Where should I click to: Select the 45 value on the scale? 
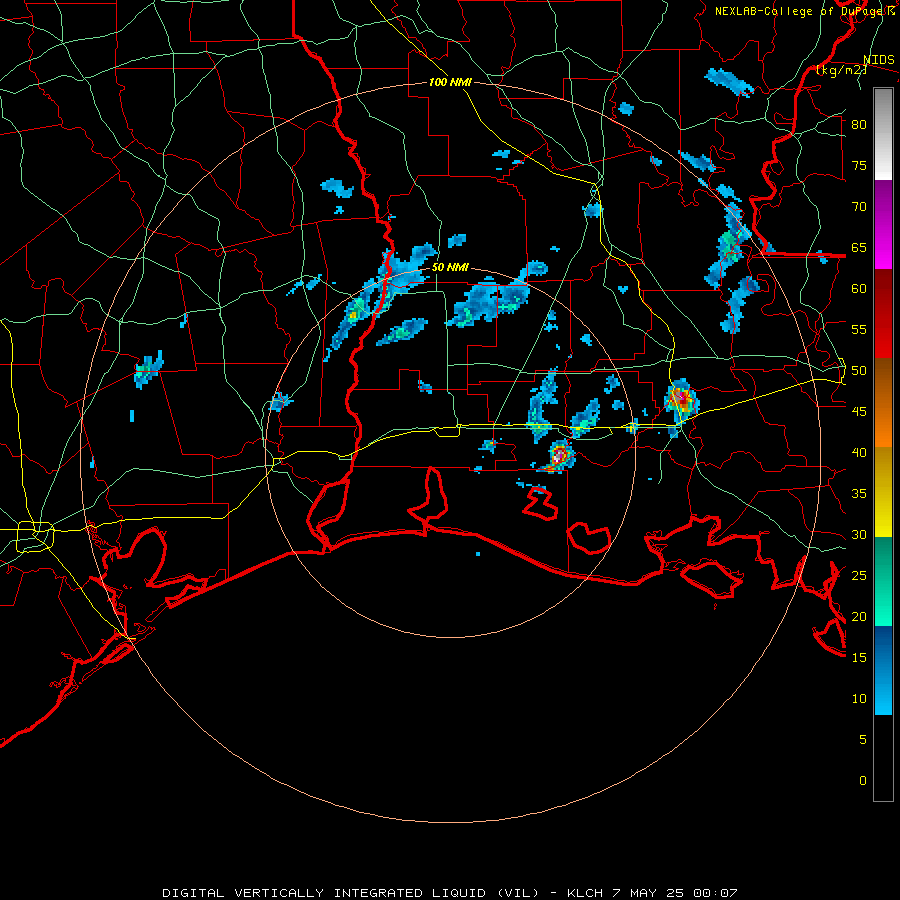[x=859, y=412]
